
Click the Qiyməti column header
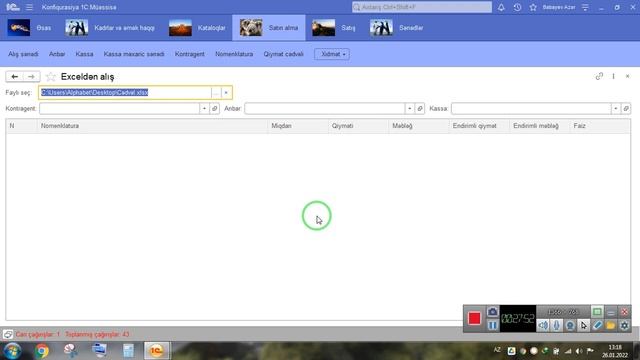coord(358,126)
